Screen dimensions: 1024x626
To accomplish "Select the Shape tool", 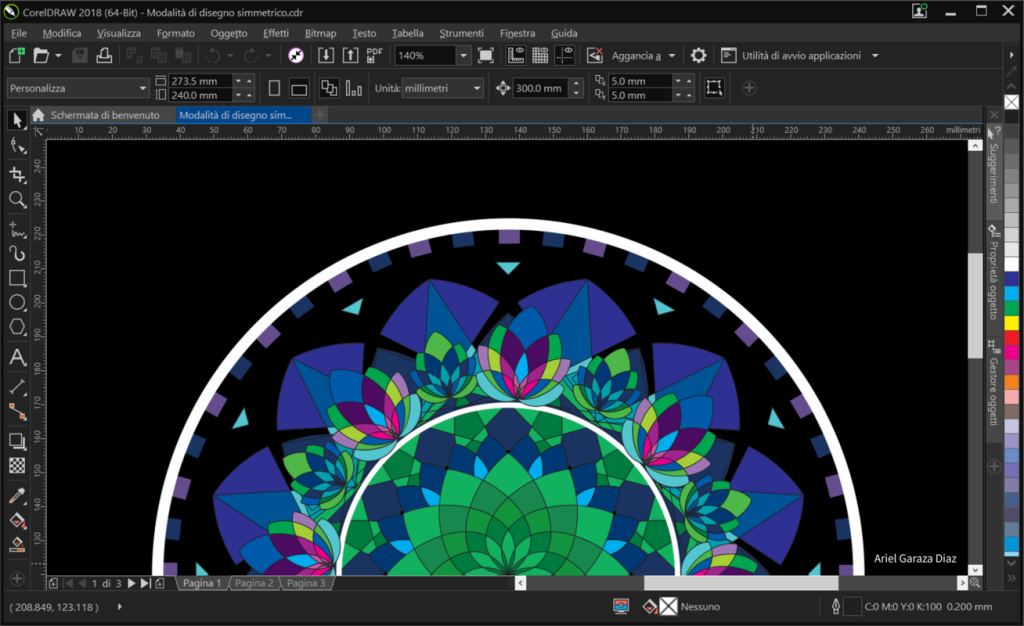I will [15, 147].
